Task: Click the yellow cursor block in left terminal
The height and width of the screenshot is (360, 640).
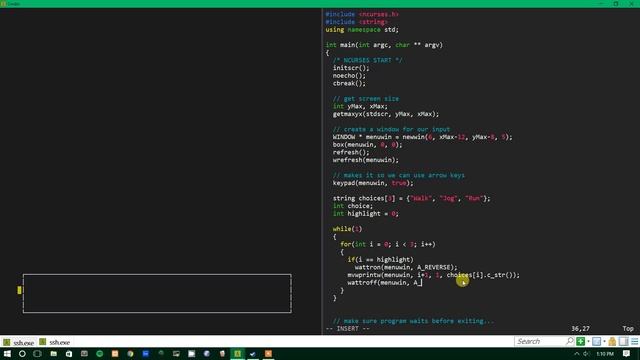Action: 19,290
